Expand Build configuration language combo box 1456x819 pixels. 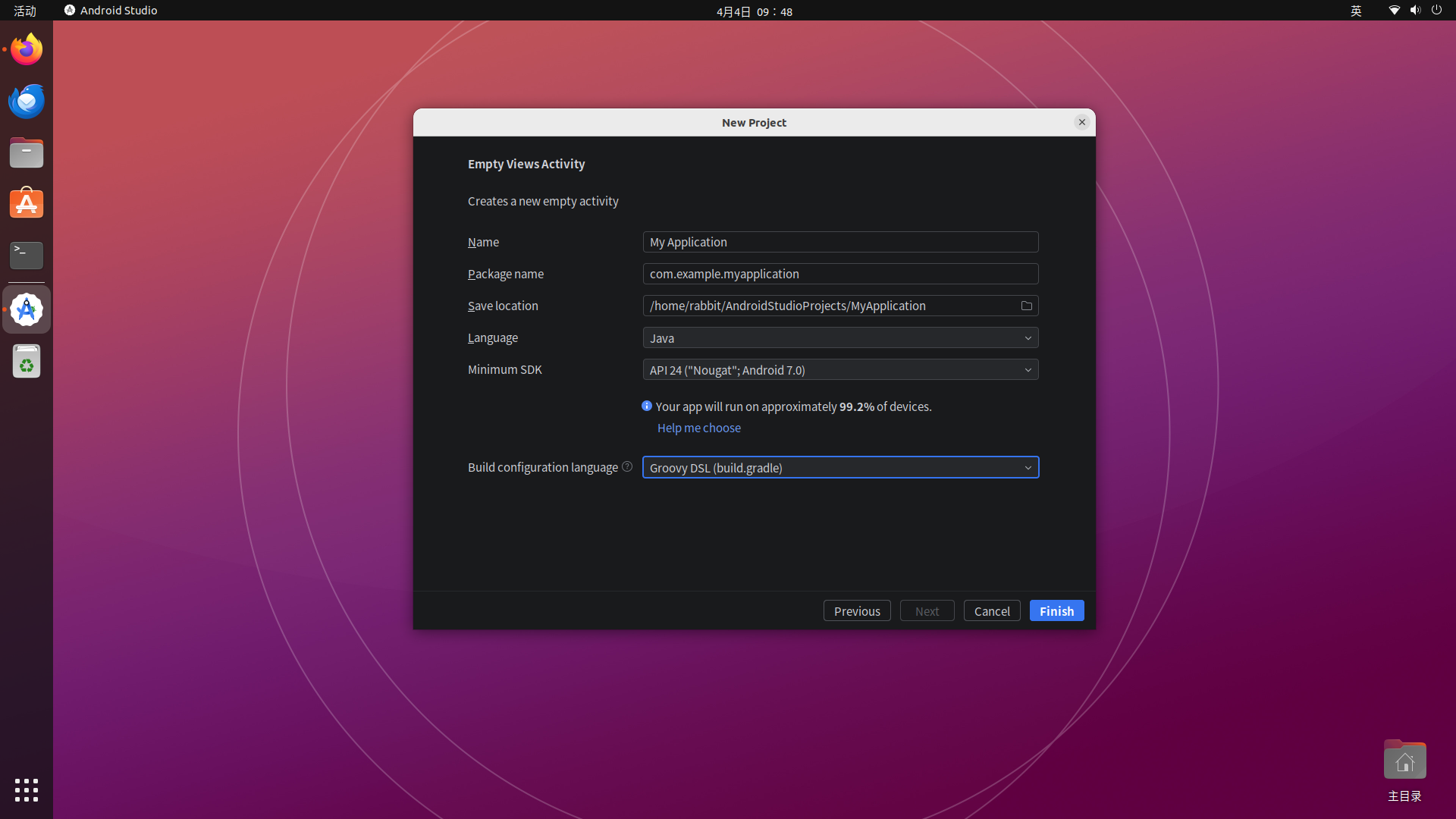840,467
